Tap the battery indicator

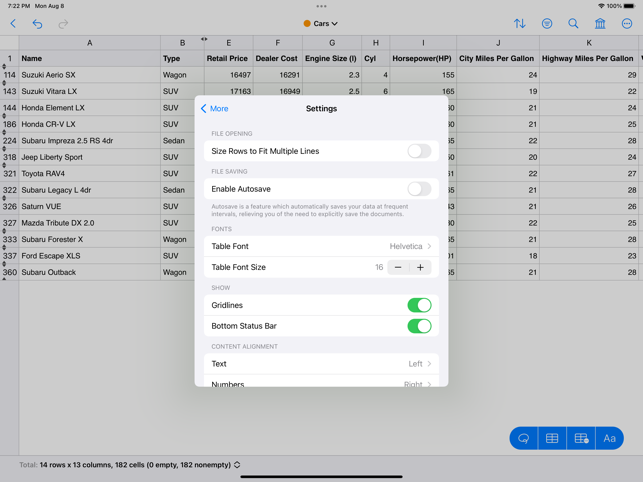(x=629, y=6)
